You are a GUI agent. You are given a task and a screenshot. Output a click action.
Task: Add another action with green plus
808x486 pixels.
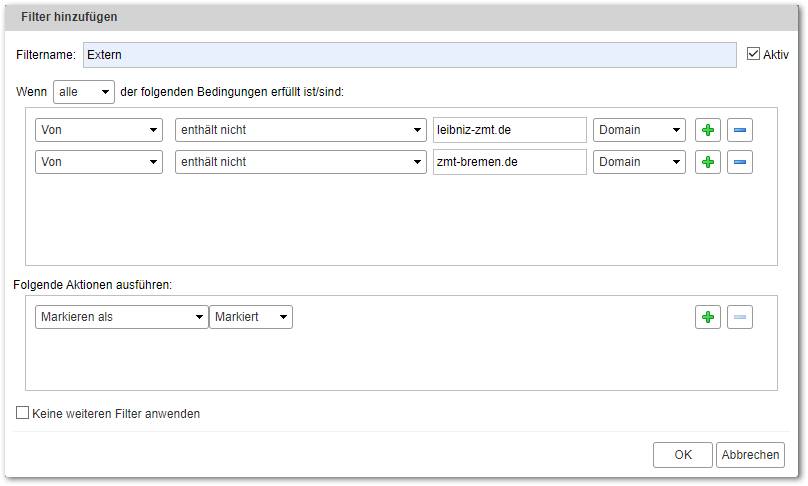[x=708, y=317]
